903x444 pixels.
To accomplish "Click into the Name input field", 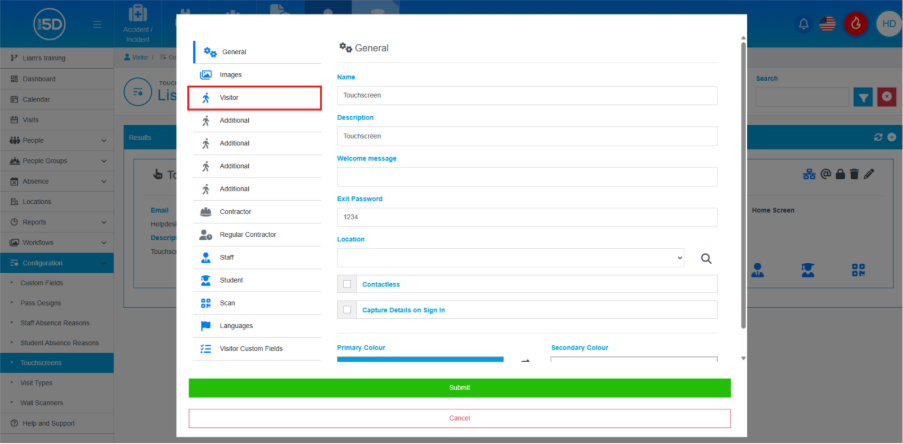I will click(527, 96).
